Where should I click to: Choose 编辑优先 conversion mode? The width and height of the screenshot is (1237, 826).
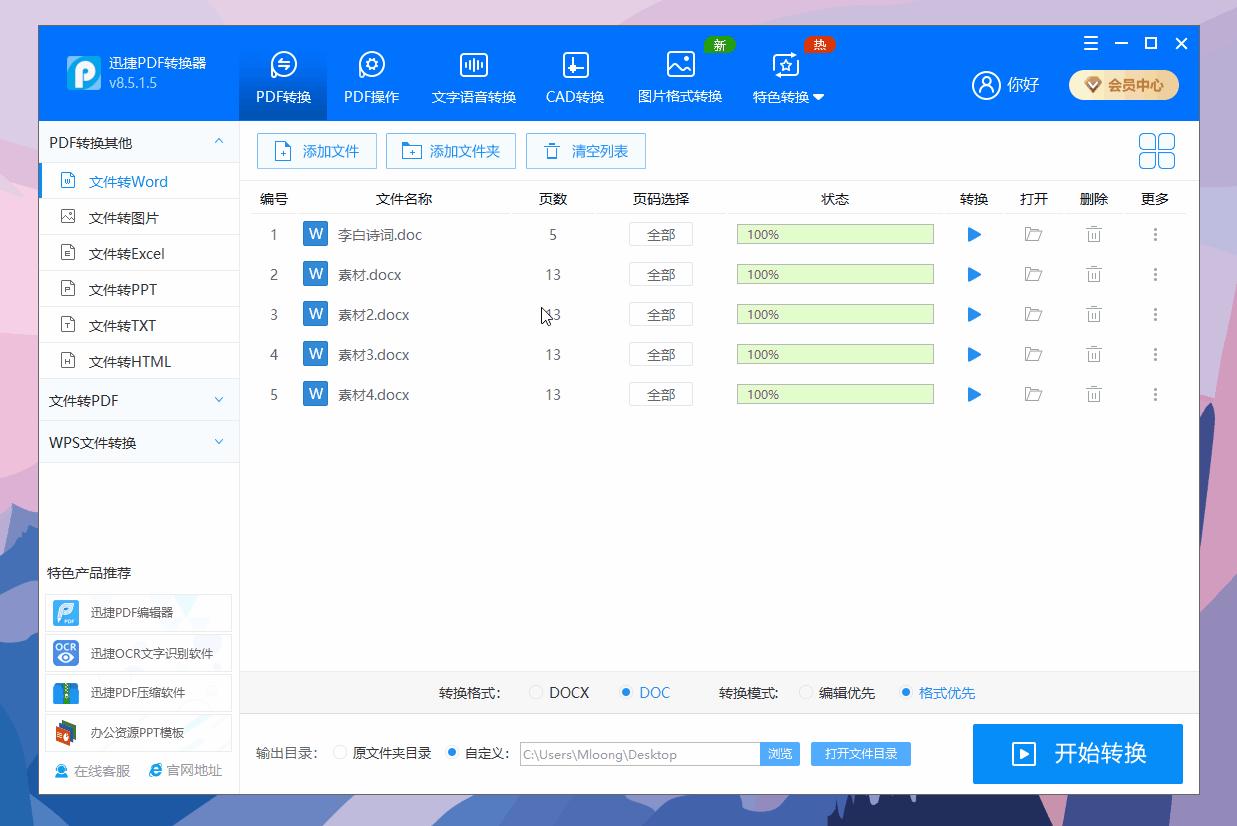pyautogui.click(x=837, y=692)
